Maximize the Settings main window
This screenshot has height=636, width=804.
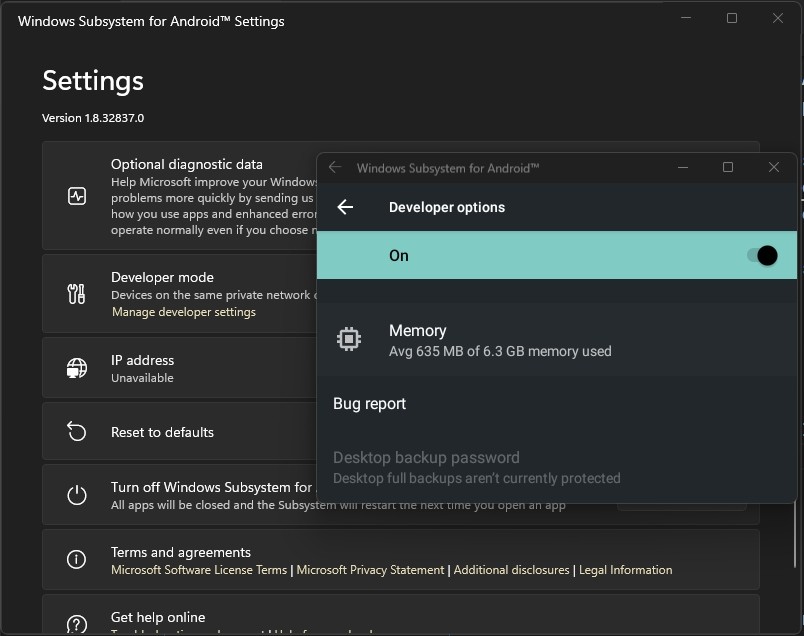coord(732,18)
